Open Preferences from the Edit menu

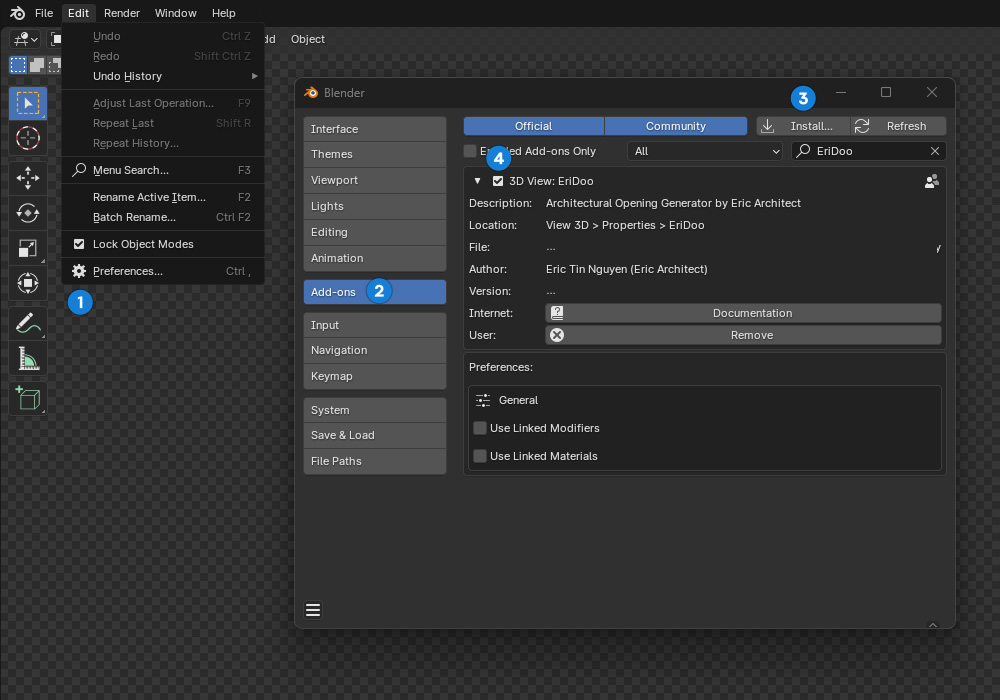(127, 271)
